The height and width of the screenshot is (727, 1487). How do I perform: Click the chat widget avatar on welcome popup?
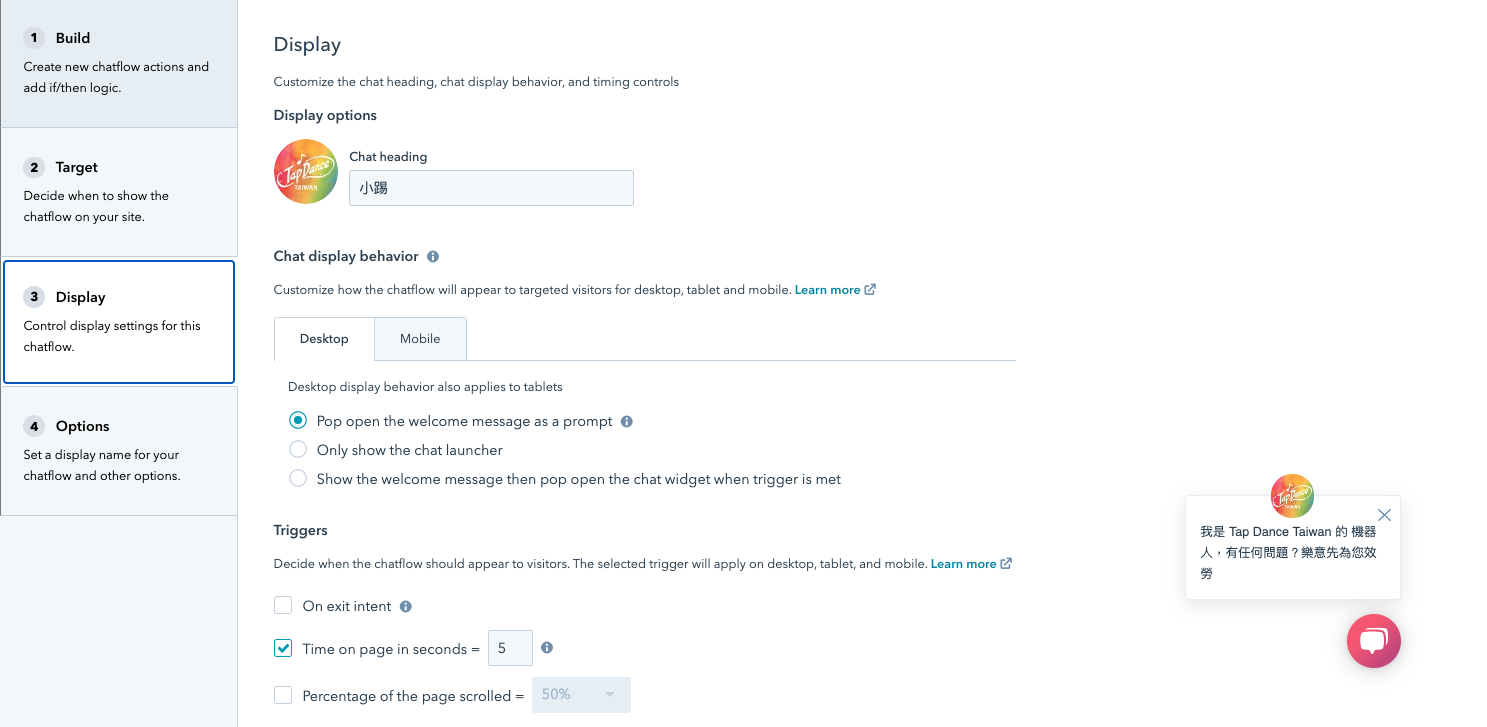[x=1292, y=496]
